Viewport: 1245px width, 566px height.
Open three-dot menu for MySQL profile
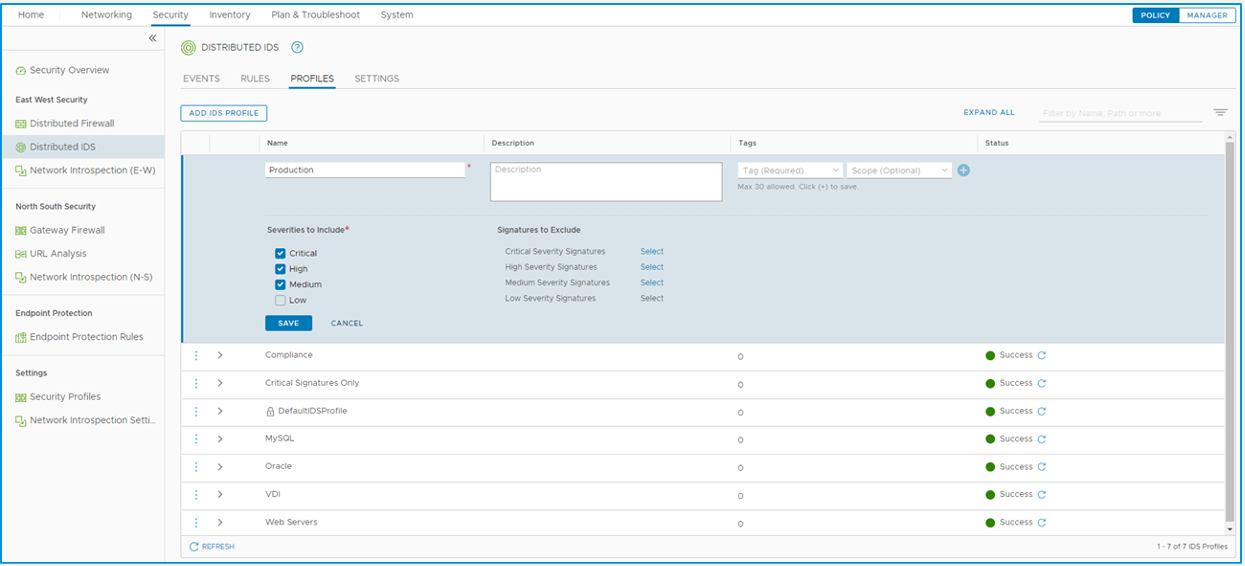click(196, 439)
